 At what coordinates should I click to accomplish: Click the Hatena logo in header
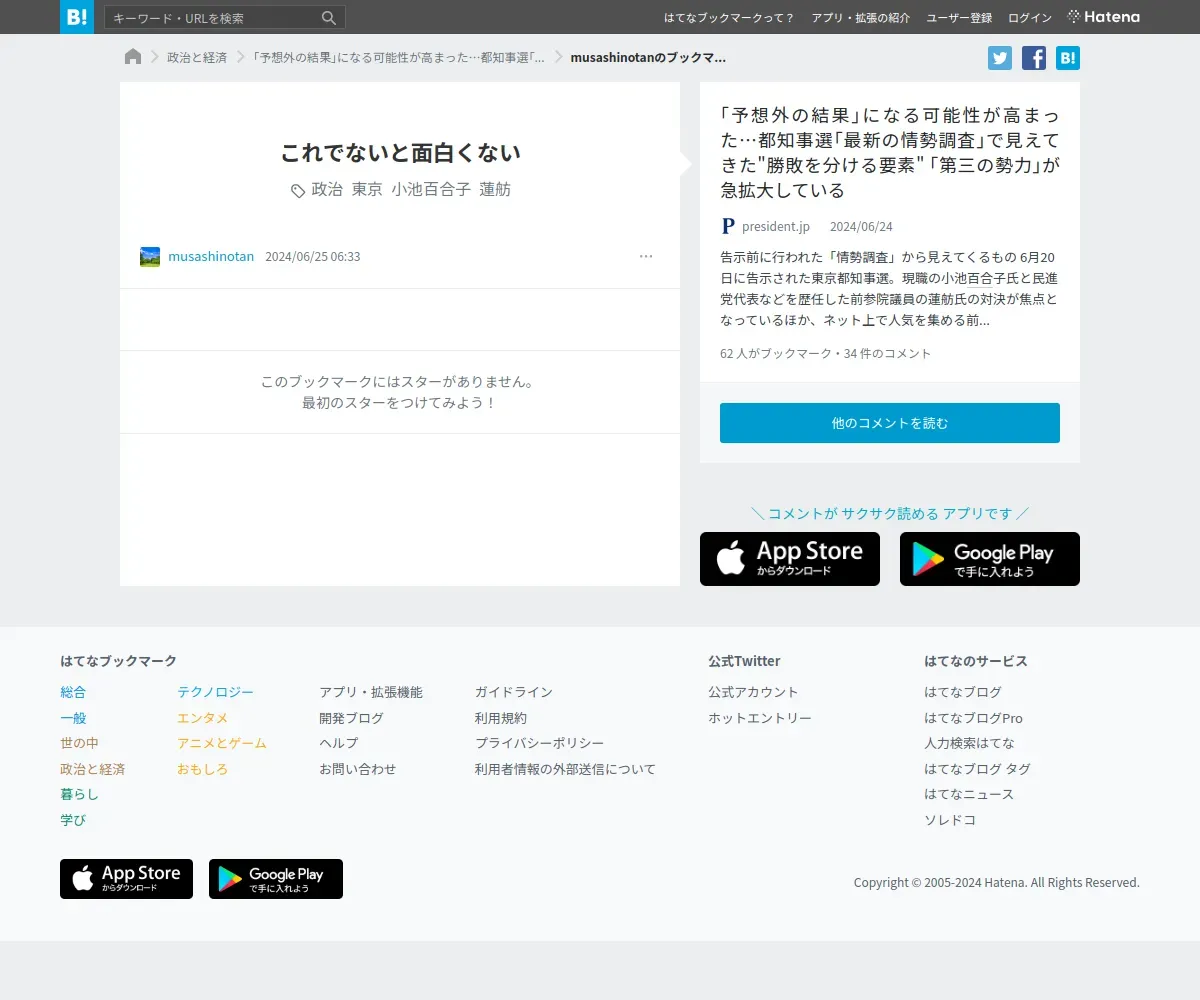[1104, 17]
